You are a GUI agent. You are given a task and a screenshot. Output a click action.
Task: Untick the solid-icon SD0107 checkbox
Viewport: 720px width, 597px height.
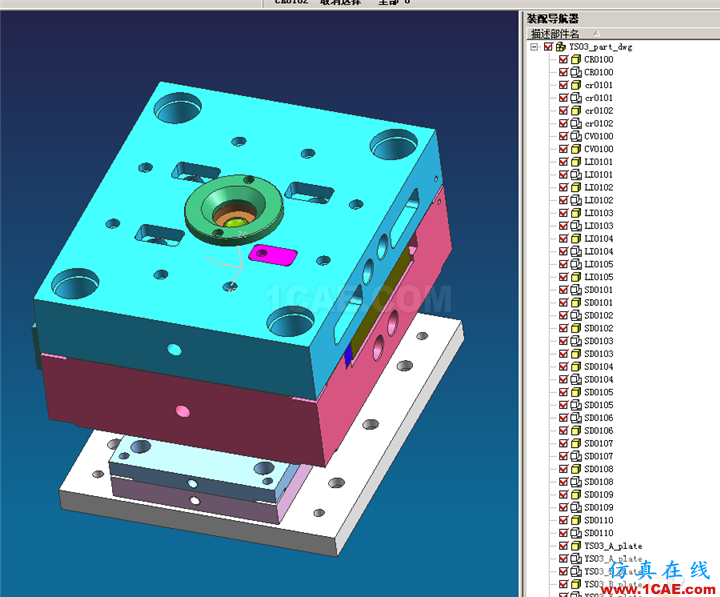pos(563,444)
